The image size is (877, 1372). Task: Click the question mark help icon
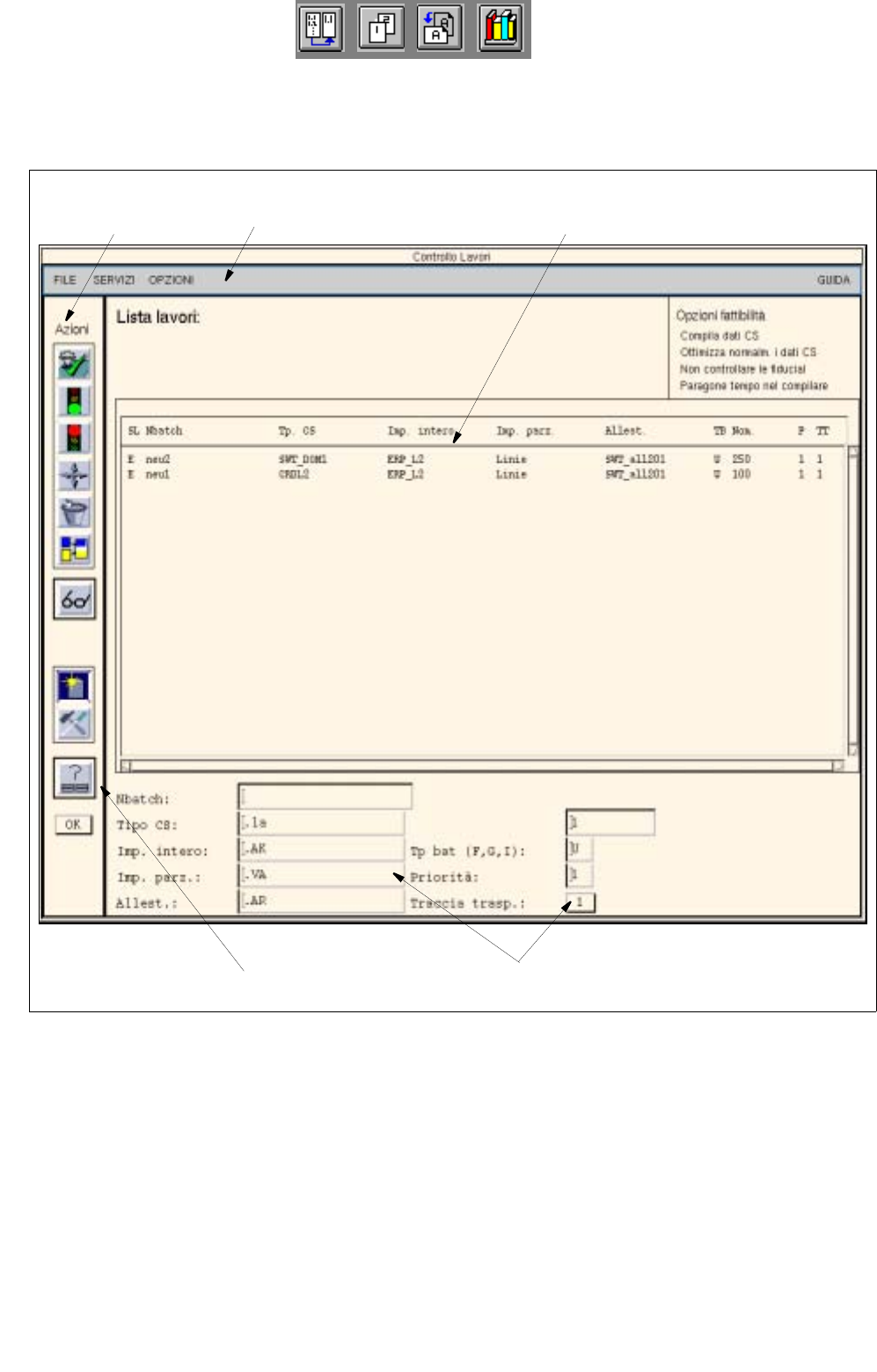click(75, 778)
